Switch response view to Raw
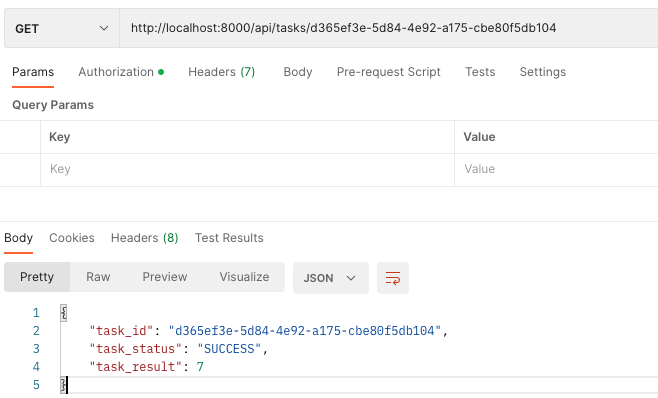 pyautogui.click(x=98, y=277)
